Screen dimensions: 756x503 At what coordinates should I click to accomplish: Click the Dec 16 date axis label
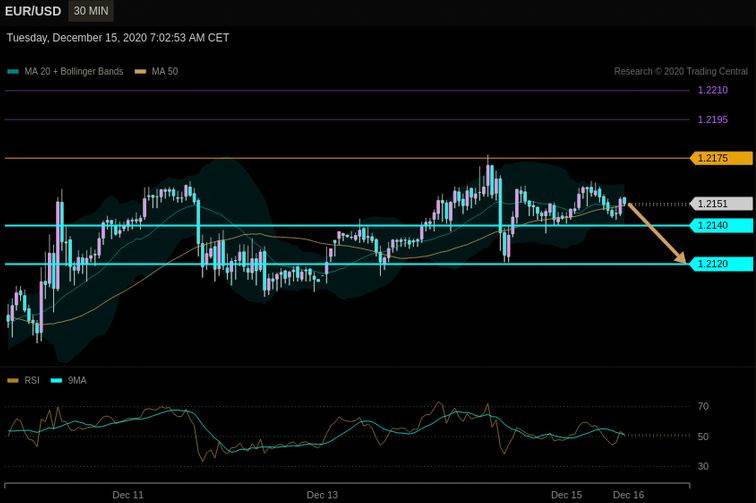tap(628, 495)
